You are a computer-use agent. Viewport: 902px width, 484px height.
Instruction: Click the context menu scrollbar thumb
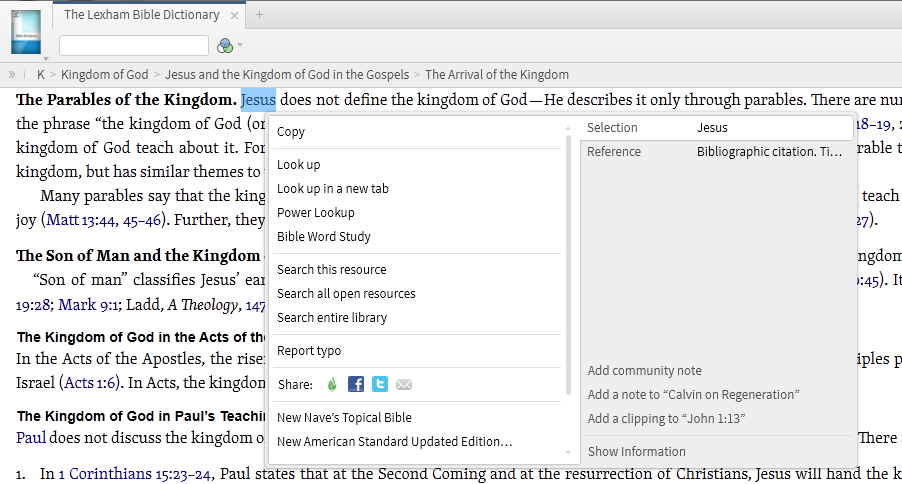tap(568, 265)
